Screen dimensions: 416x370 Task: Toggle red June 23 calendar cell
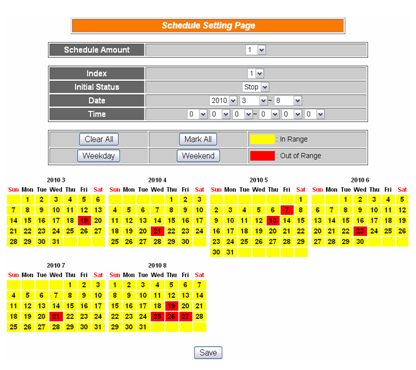(x=360, y=231)
